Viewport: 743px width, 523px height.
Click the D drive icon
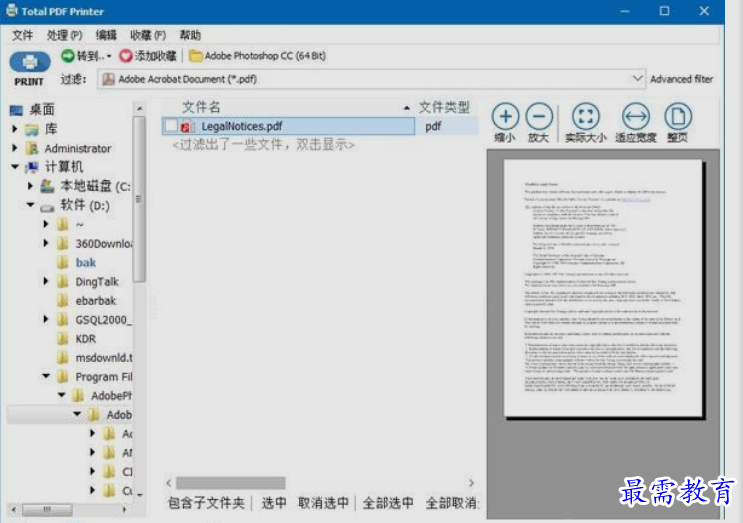point(47,207)
